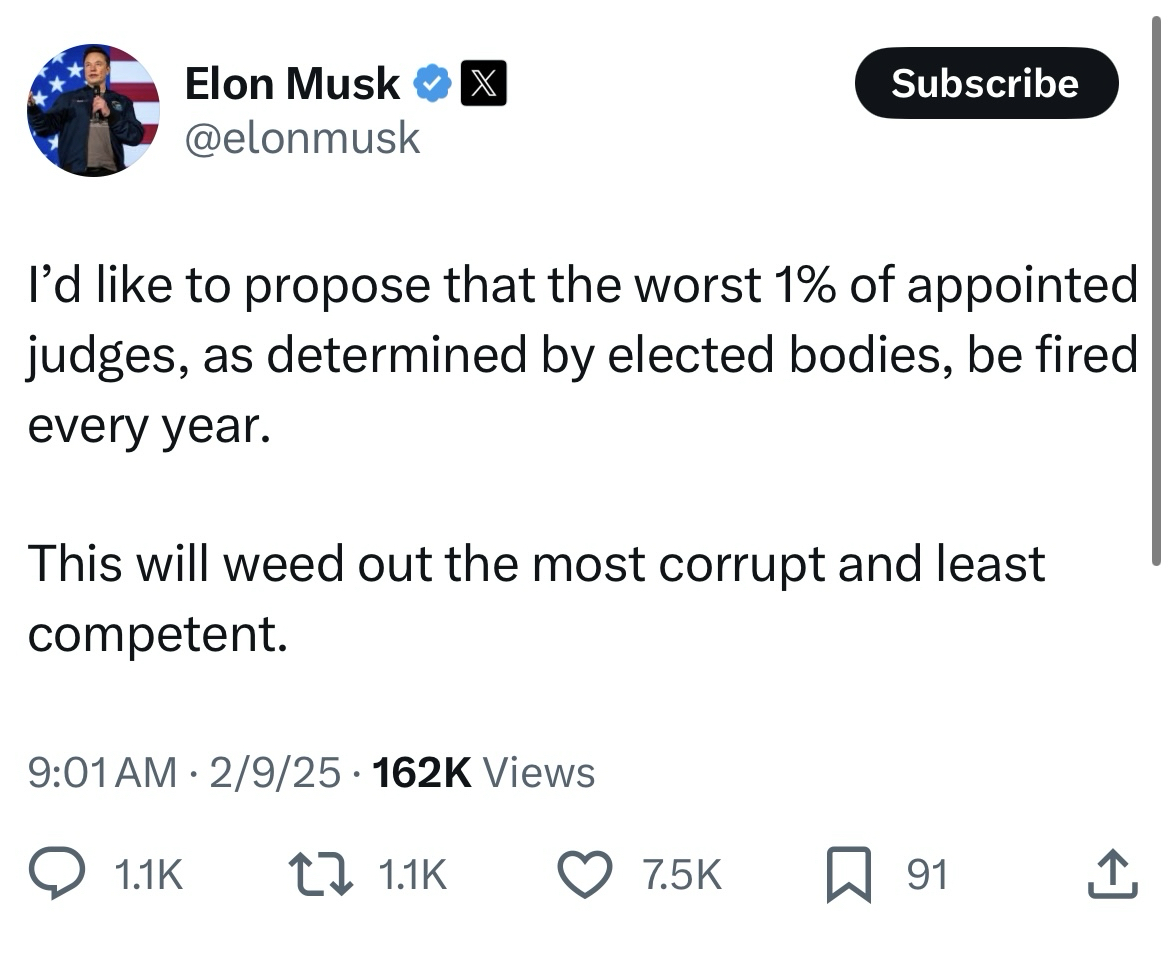Click the Elon Musk display name
1170x962 pixels.
pos(292,84)
